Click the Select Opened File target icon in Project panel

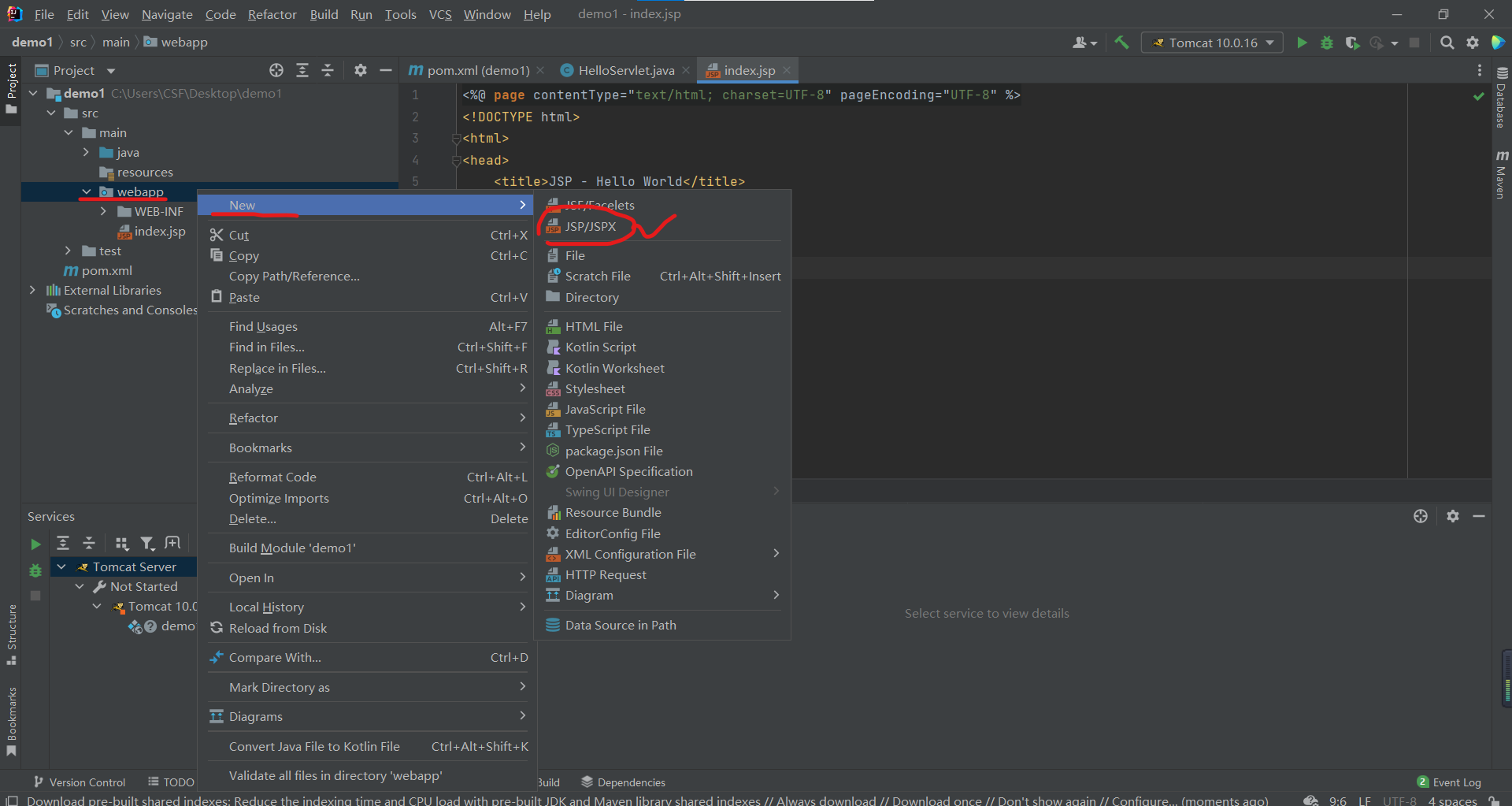click(x=276, y=70)
